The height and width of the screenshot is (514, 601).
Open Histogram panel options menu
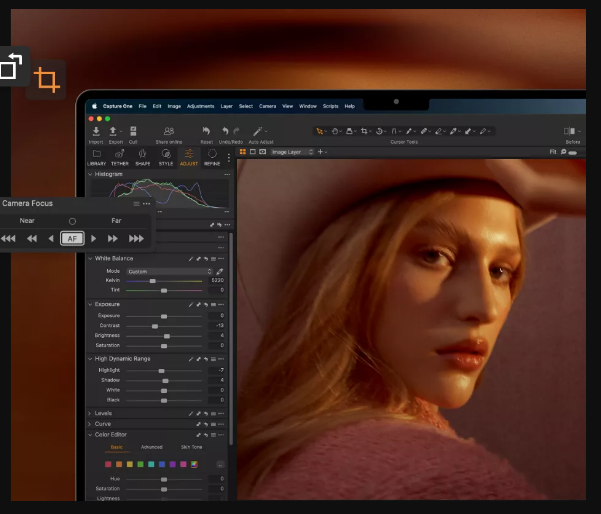click(227, 174)
